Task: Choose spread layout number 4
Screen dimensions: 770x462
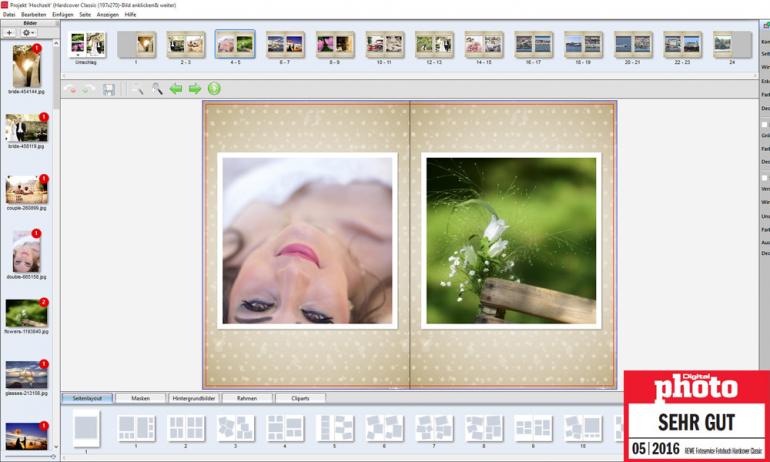Action: click(x=285, y=428)
